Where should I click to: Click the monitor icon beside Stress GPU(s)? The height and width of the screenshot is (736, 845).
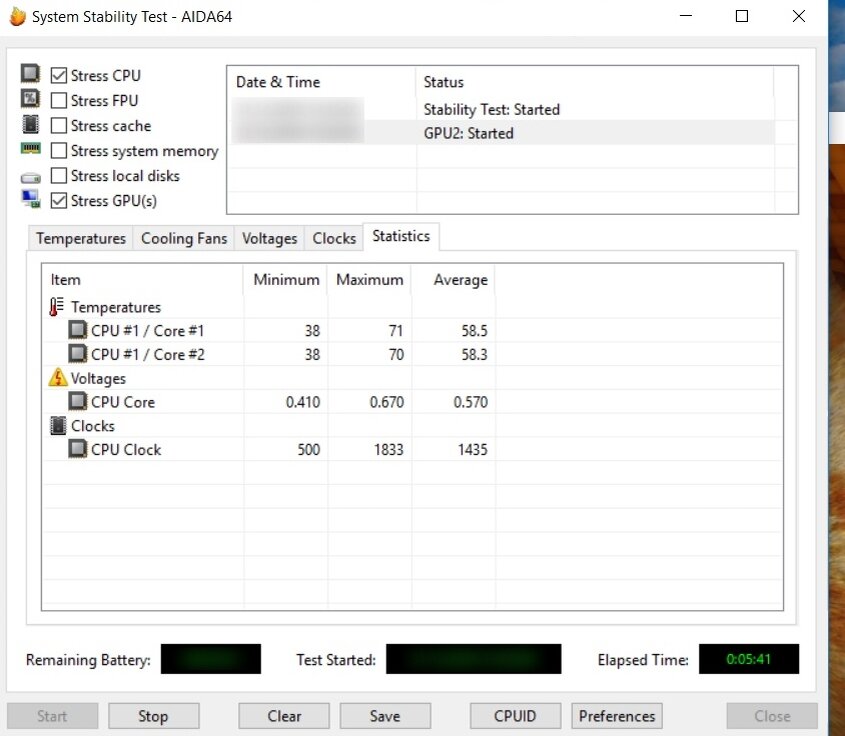(x=31, y=199)
